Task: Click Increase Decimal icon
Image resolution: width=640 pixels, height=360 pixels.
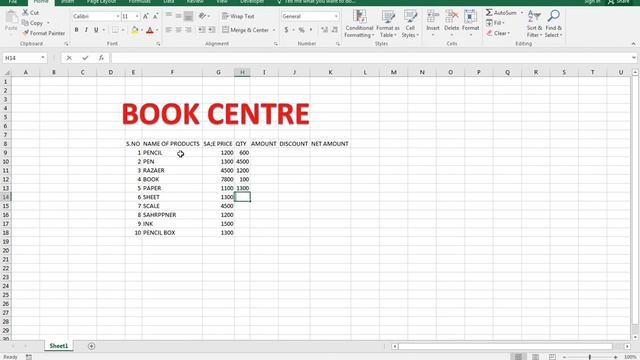Action: pos(324,30)
